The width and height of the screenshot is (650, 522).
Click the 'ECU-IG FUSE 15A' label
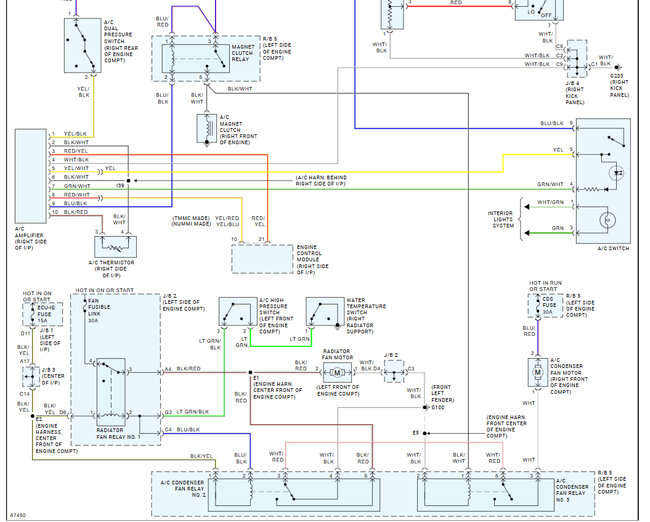pos(46,314)
